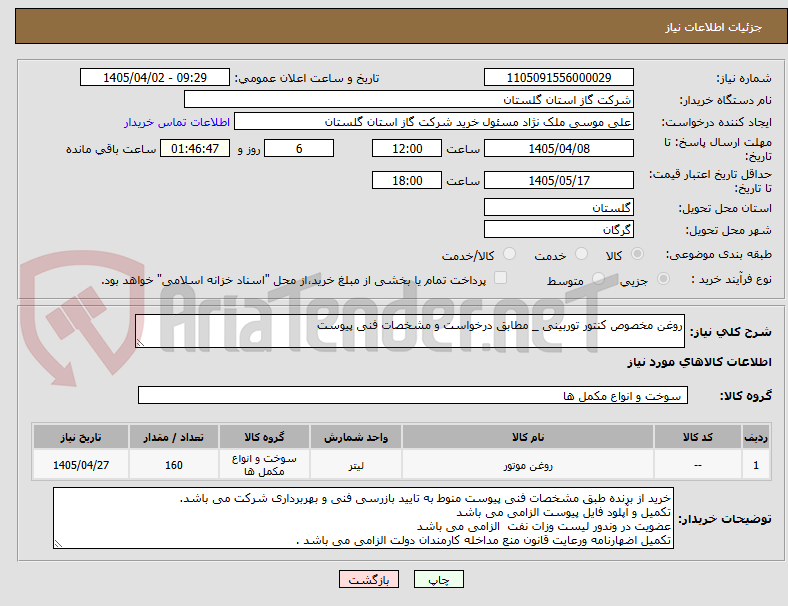Viewport: 788px width, 606px height.
Task: Select the جزیی purchase type radio
Action: point(663,279)
